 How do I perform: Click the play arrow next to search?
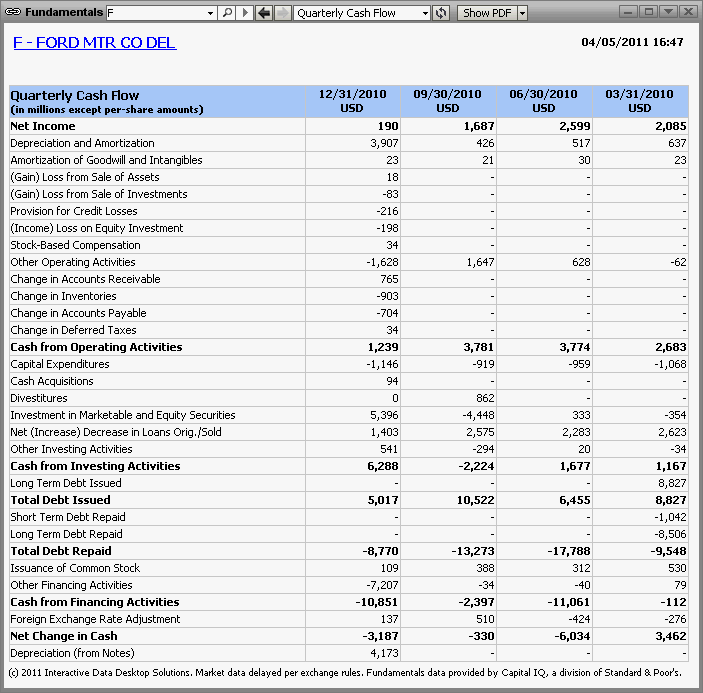(x=245, y=13)
